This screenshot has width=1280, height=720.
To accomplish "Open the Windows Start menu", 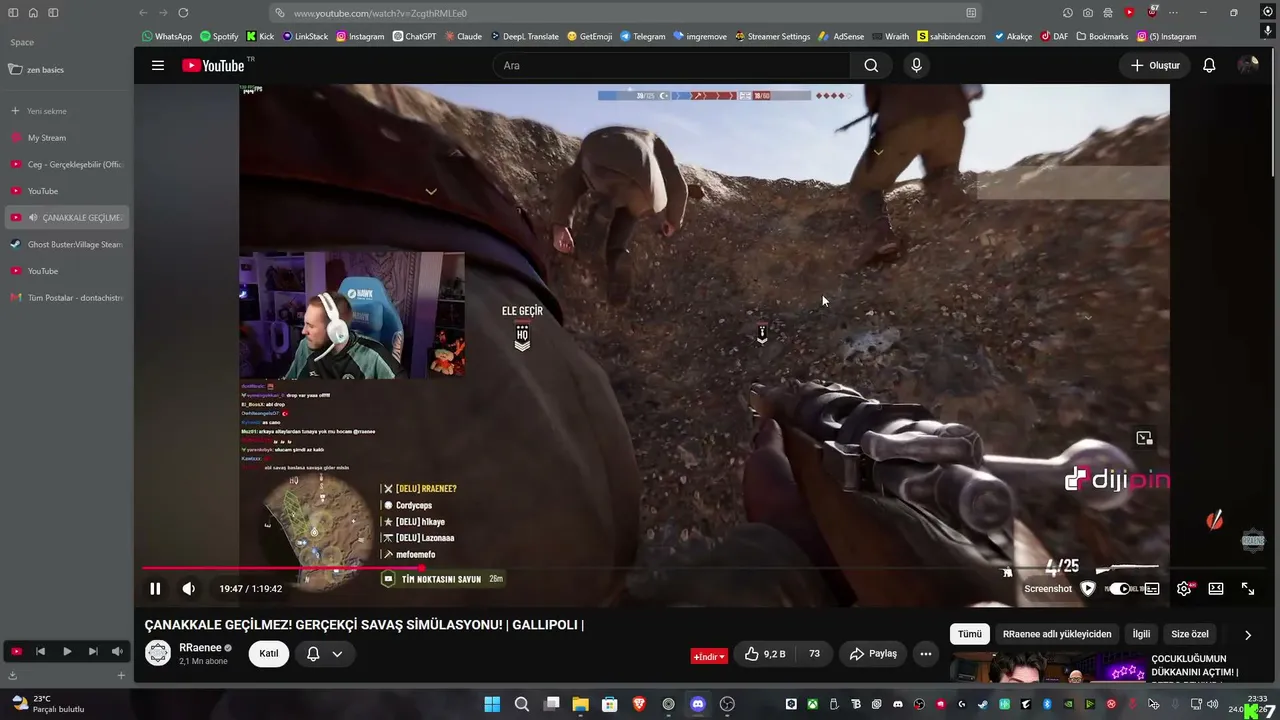I will (492, 704).
